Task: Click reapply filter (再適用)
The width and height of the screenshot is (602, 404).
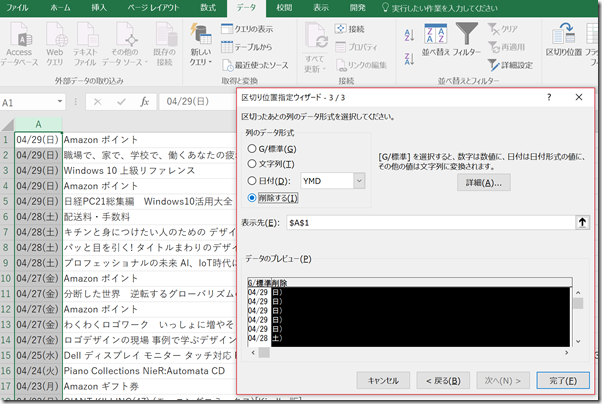Action: tap(506, 47)
